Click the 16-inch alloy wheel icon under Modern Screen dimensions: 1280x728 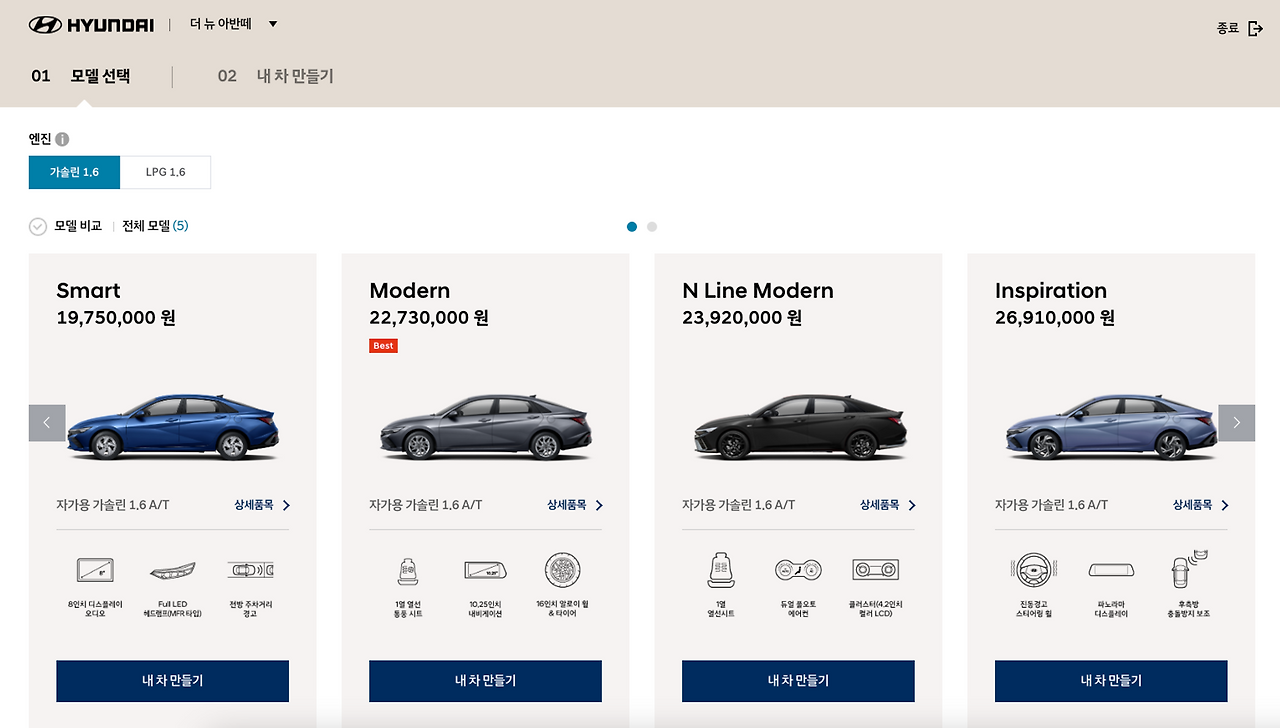pos(563,570)
